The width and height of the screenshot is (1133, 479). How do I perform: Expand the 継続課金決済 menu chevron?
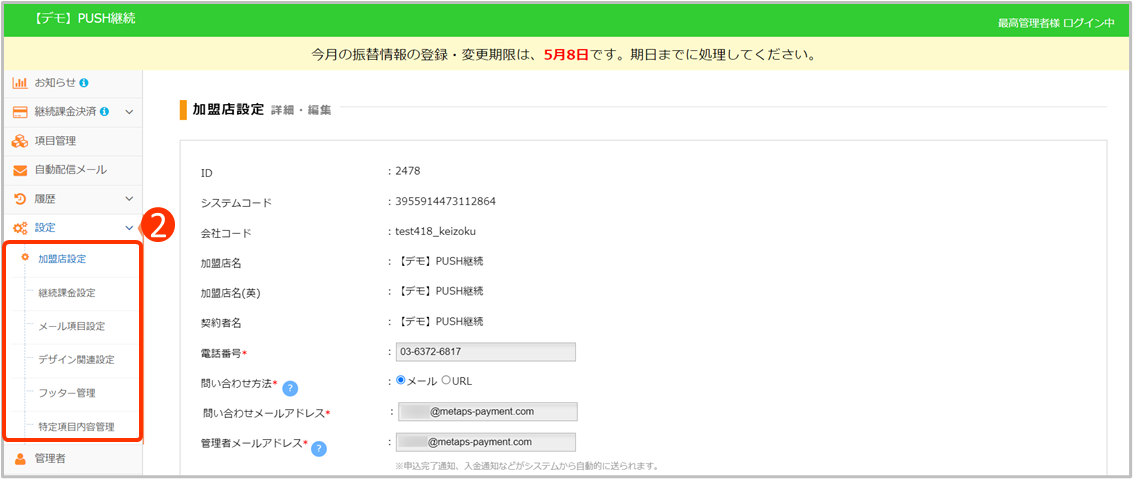(129, 111)
